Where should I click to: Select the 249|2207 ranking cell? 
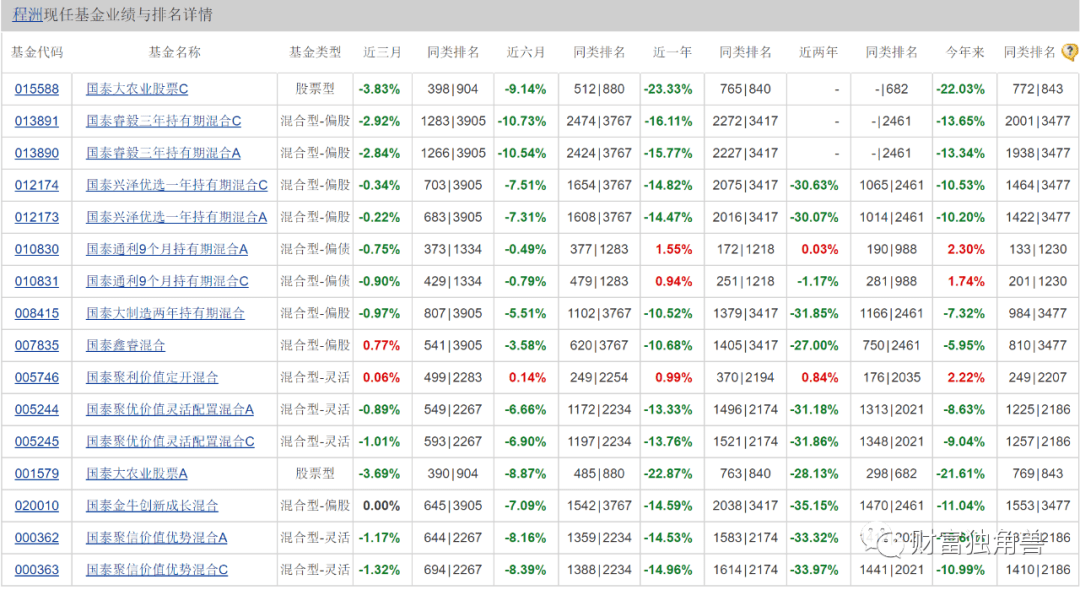coord(1038,377)
